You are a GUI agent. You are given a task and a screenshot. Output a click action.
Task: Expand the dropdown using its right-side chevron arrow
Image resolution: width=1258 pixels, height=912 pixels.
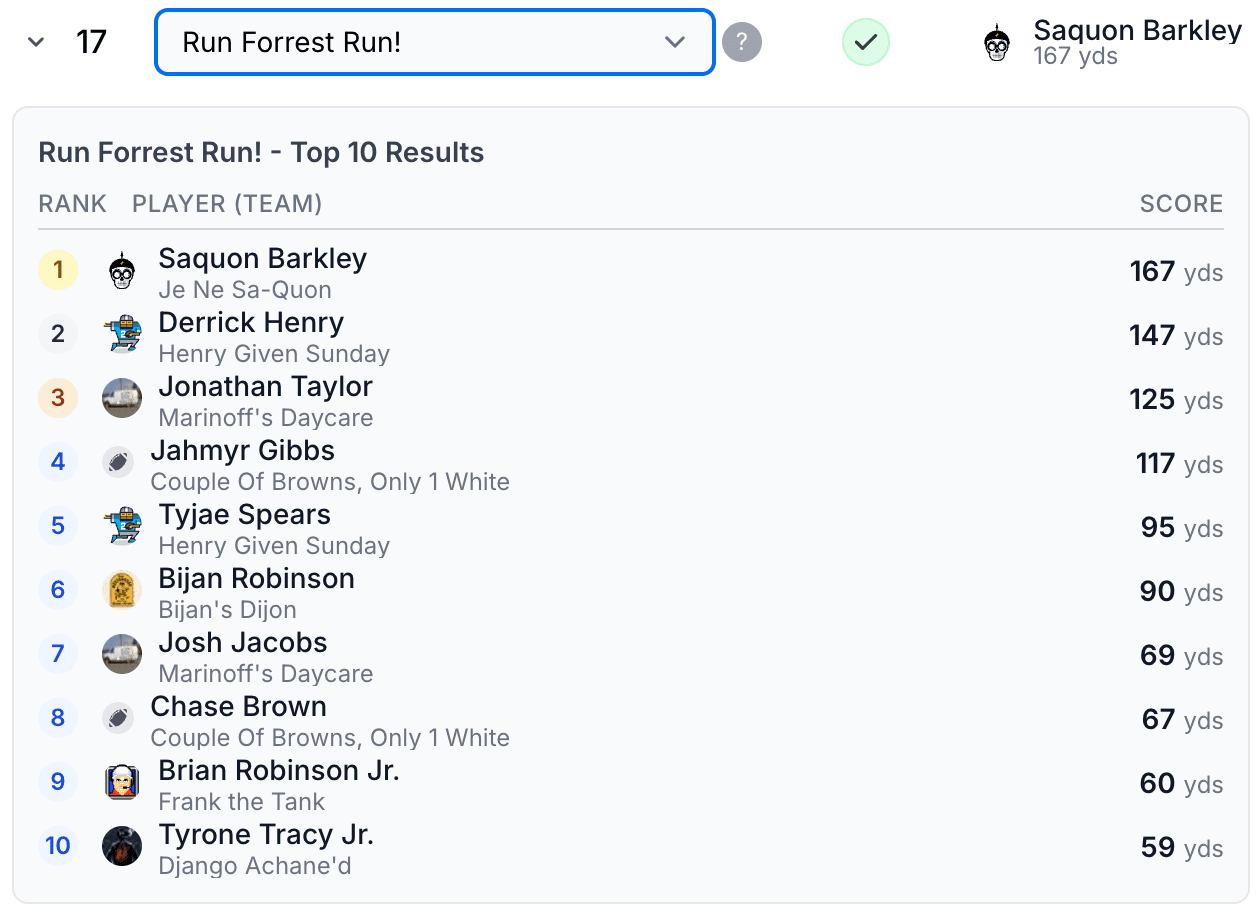click(676, 42)
